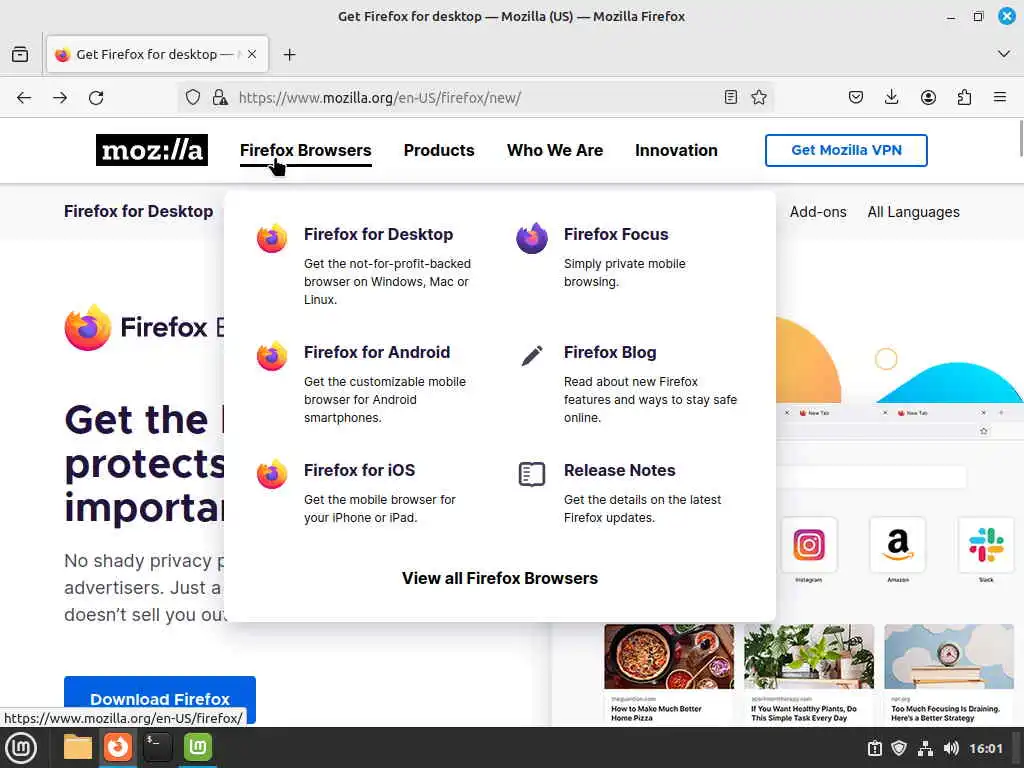View site security padlock info
This screenshot has height=768, width=1024.
click(220, 97)
